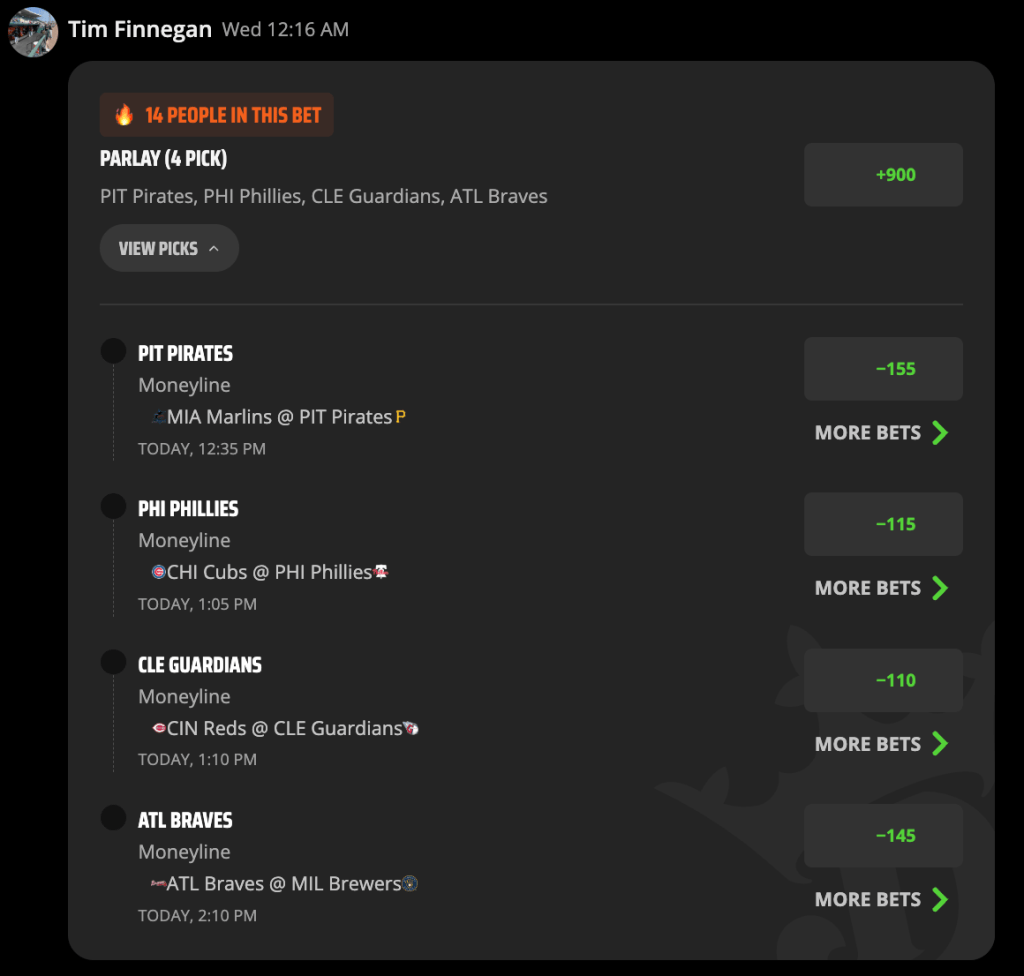Open More Bets arrow for Marlins at Pirates
This screenshot has height=976, width=1024.
click(x=940, y=432)
